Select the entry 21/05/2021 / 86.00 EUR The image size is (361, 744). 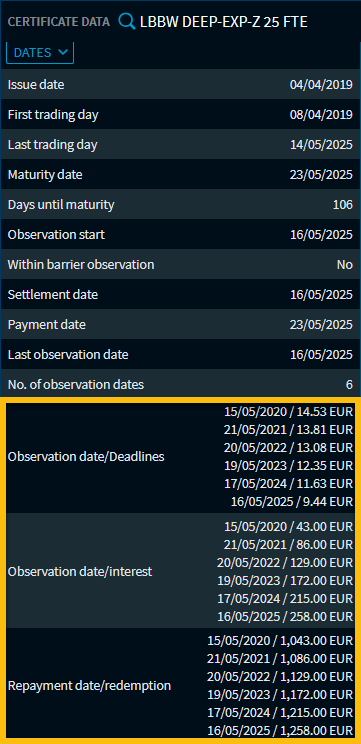pos(289,545)
